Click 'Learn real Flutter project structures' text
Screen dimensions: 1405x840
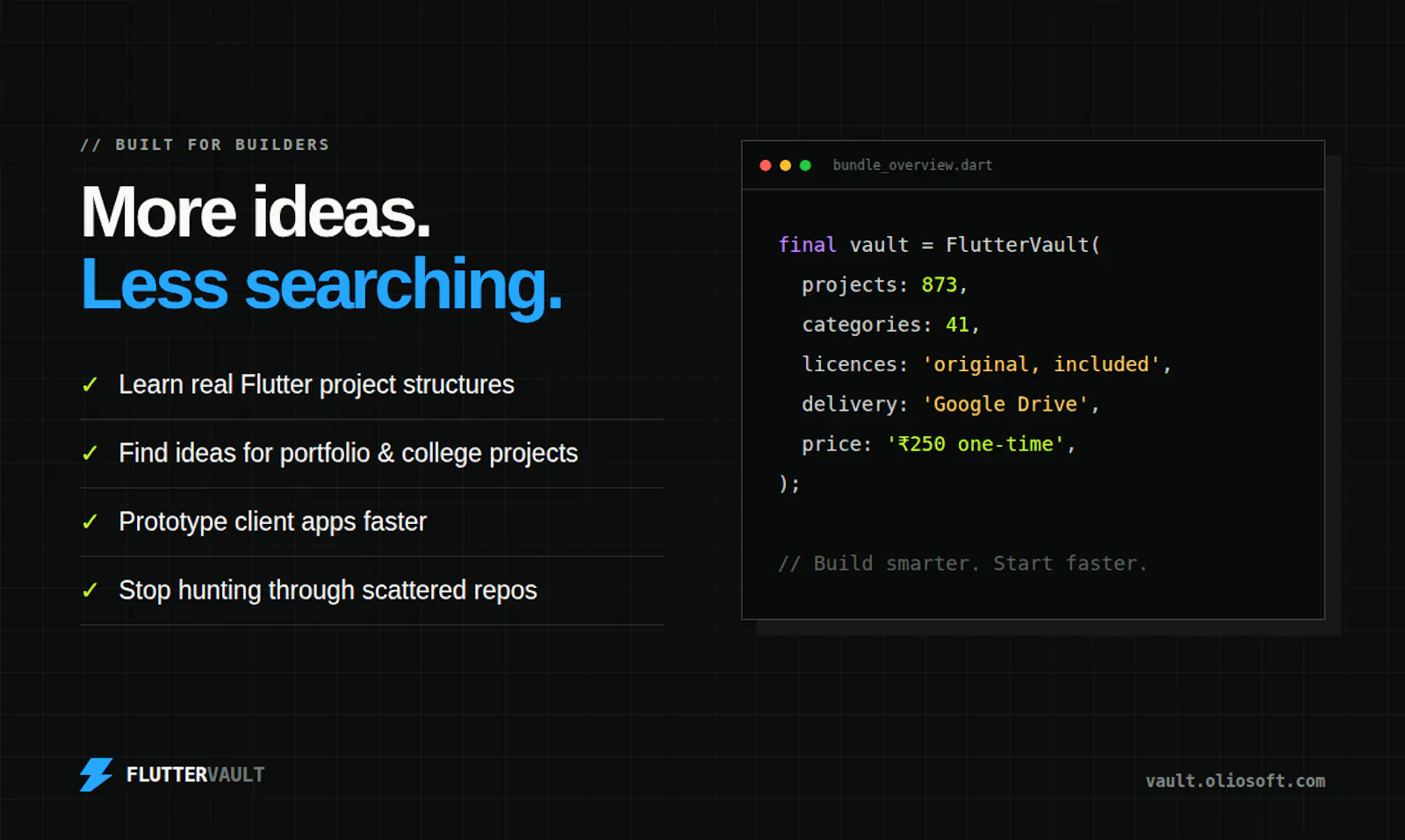[x=316, y=384]
